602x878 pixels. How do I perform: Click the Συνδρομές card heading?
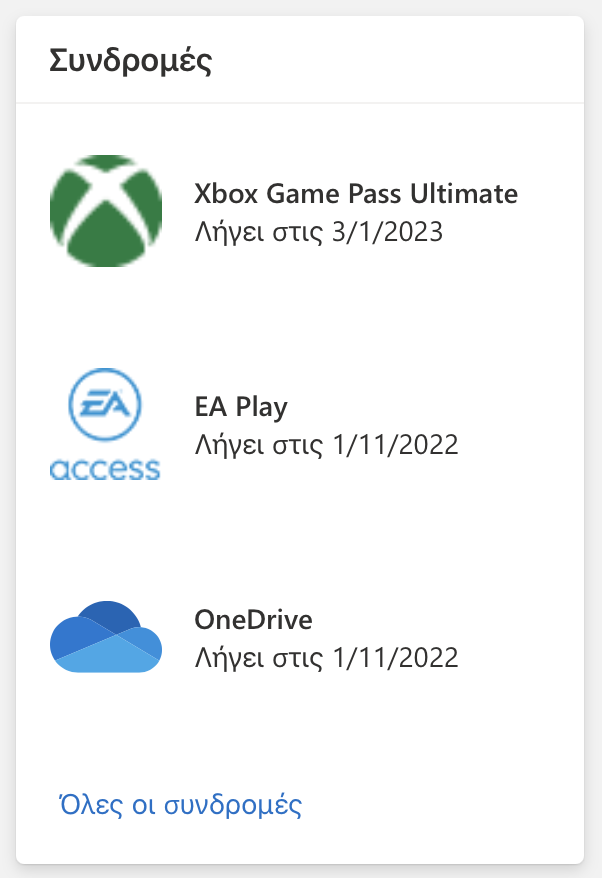tap(130, 61)
